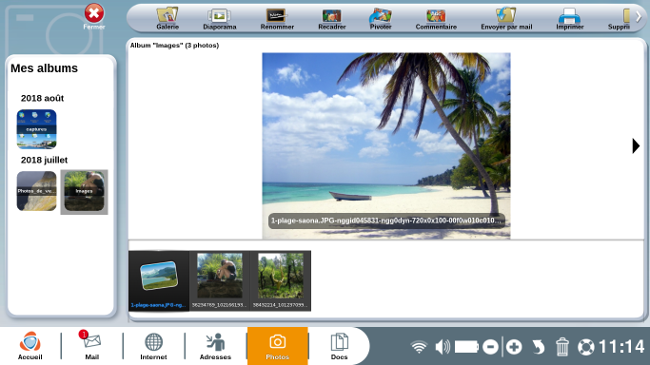Select the Recadrer crop tool
Image resolution: width=650 pixels, height=365 pixels.
(x=332, y=19)
